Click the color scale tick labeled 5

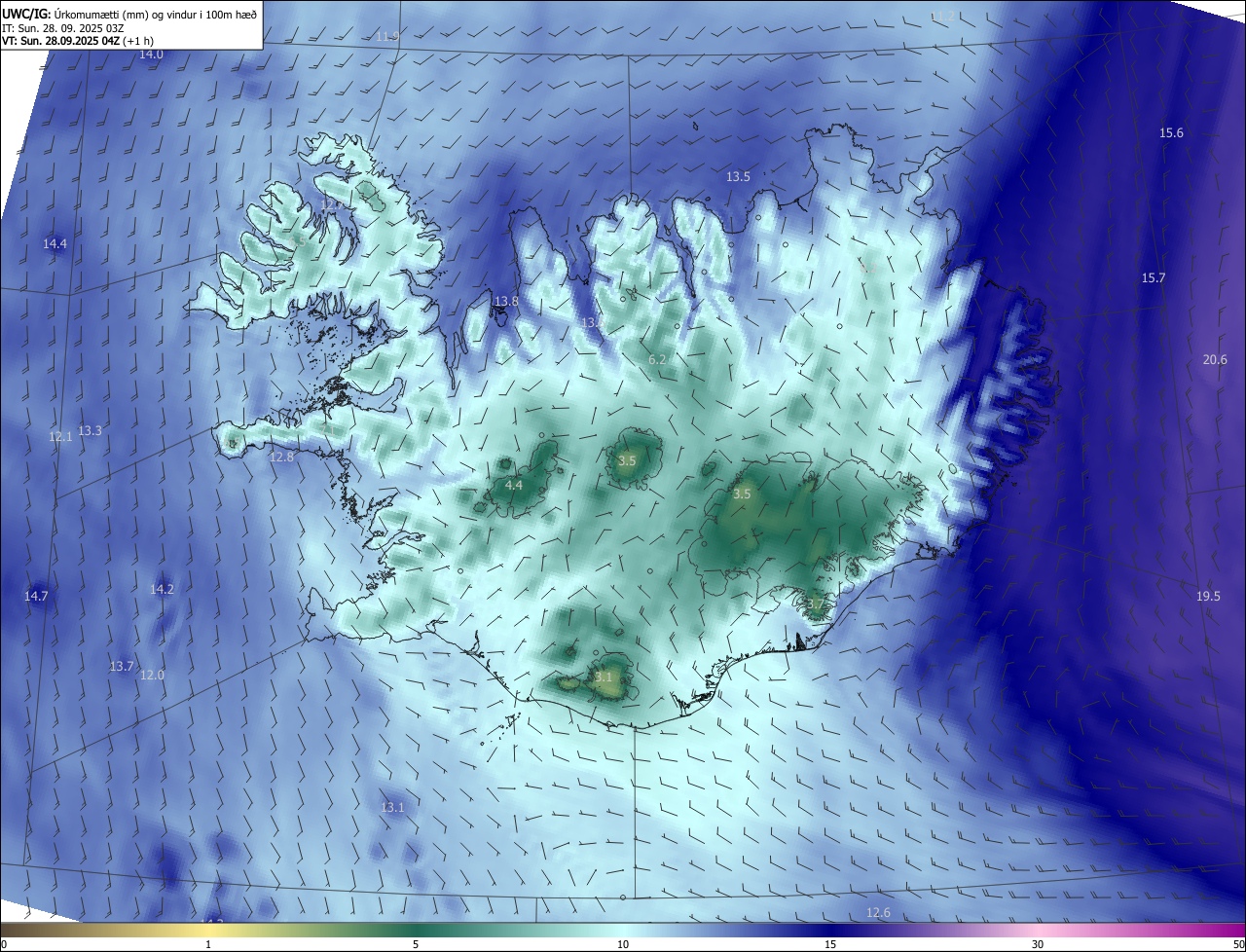[x=416, y=944]
